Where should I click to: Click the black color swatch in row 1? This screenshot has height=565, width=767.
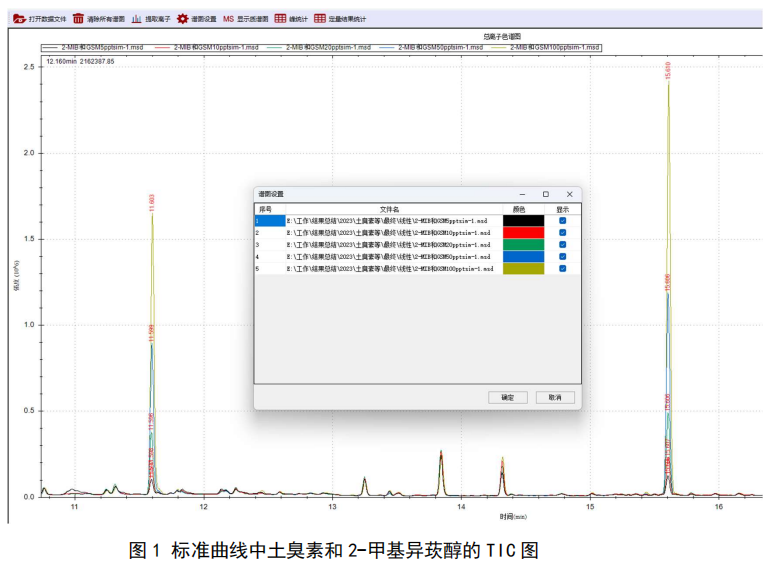523,220
